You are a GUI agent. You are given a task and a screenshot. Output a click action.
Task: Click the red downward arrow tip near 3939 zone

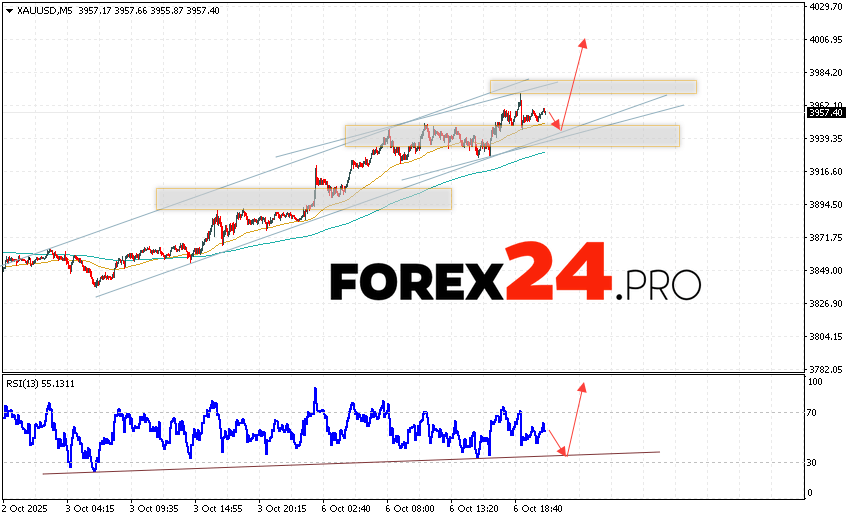(560, 127)
